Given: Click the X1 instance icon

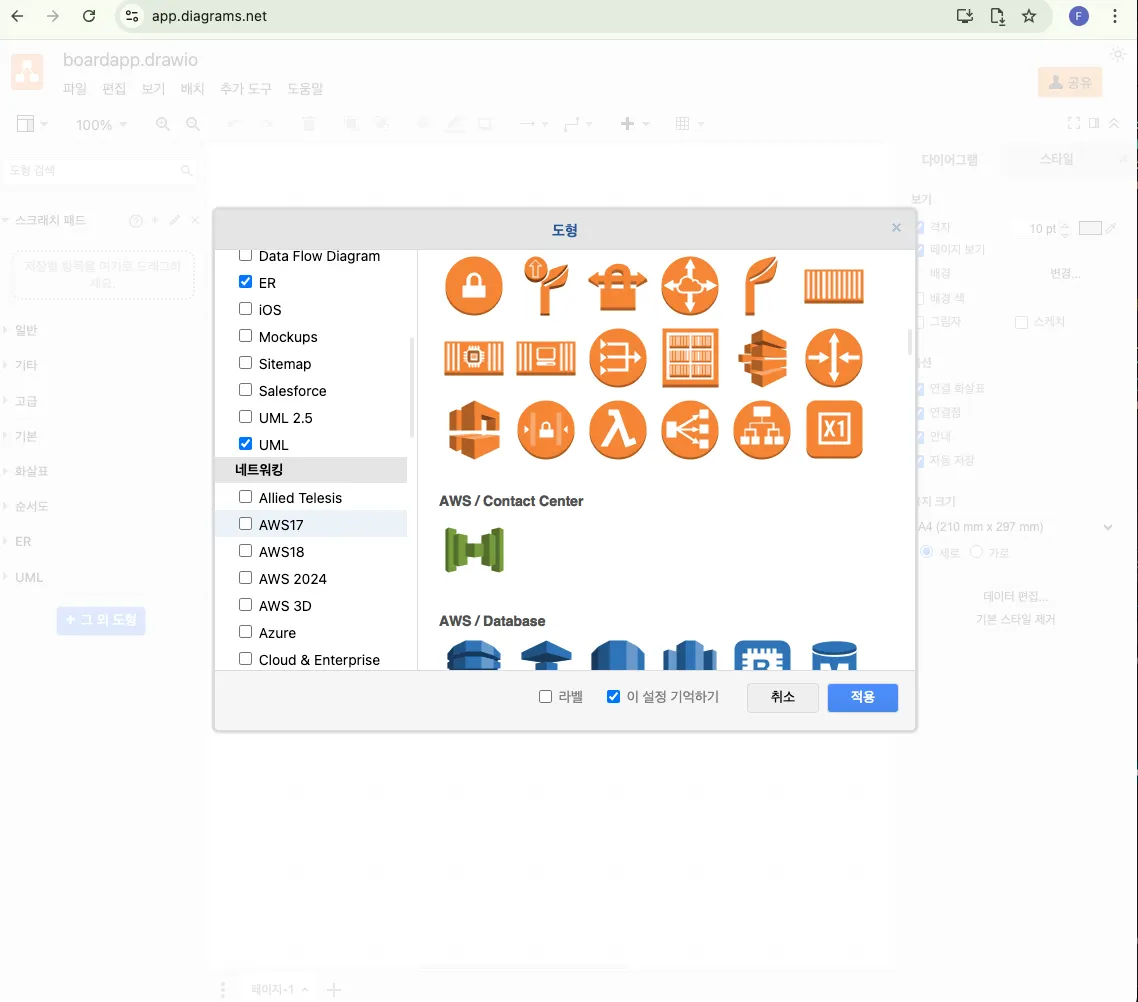Looking at the screenshot, I should tap(834, 430).
